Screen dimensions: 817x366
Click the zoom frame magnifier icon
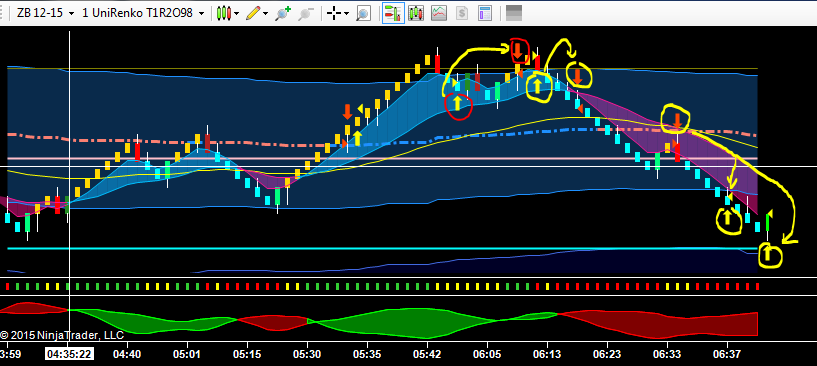(363, 13)
